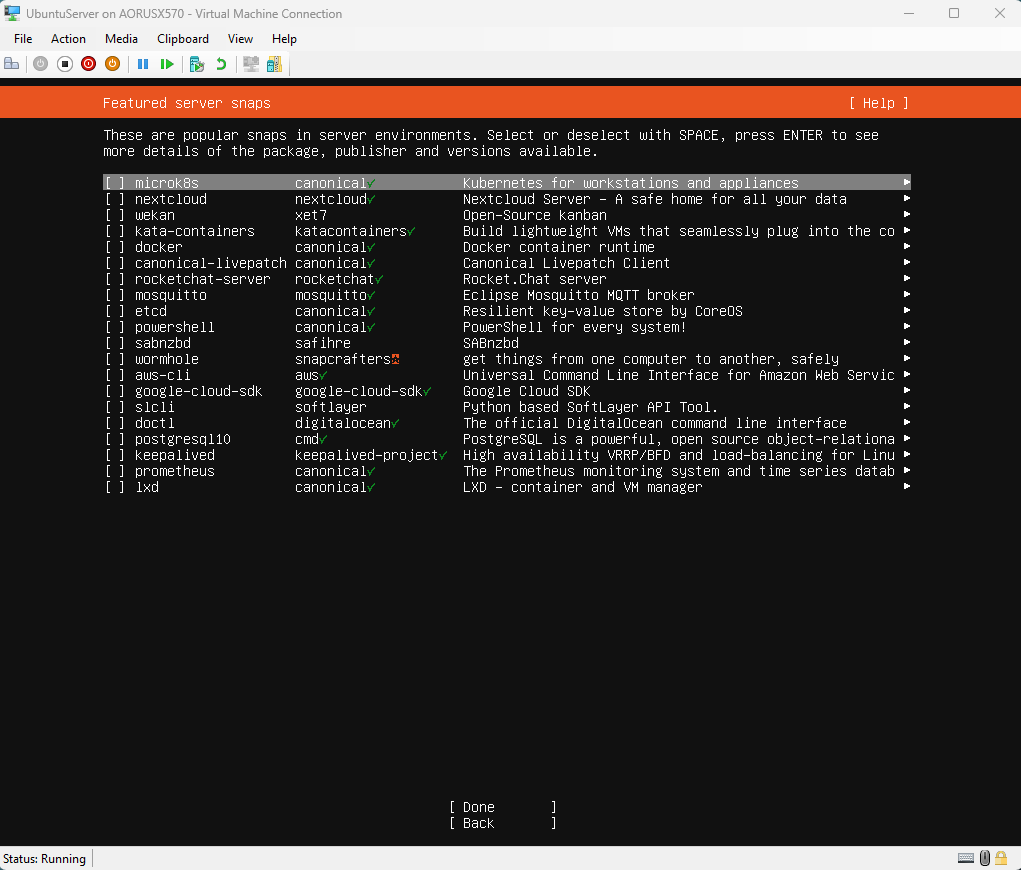The width and height of the screenshot is (1021, 870).
Task: Toggle the canonical-livepatch checkbox
Action: coord(115,263)
